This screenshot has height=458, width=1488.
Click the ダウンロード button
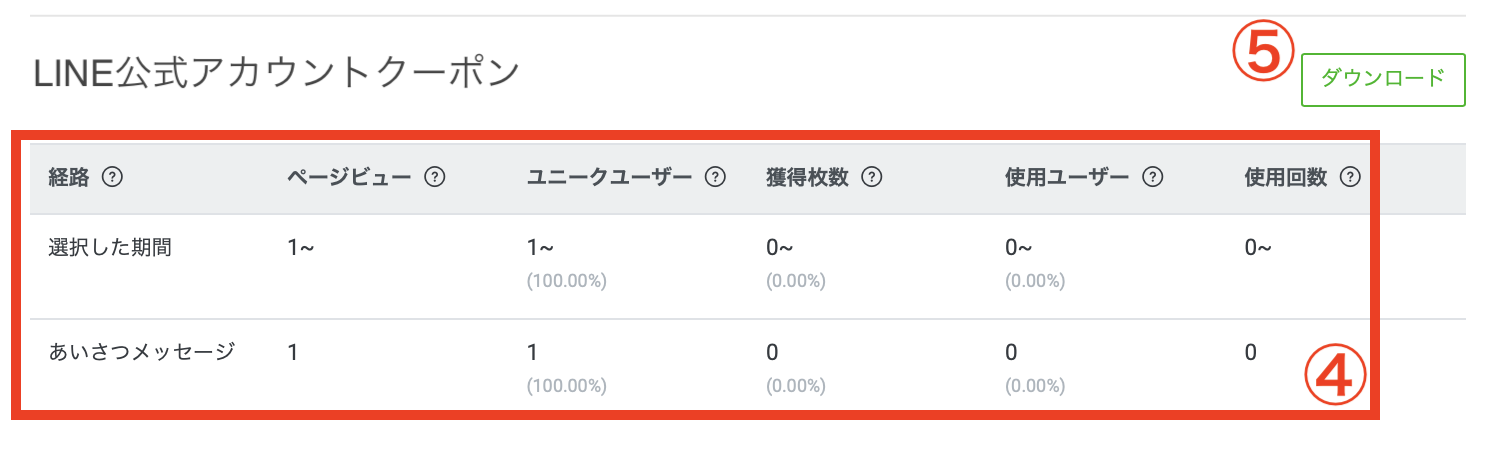tap(1383, 79)
